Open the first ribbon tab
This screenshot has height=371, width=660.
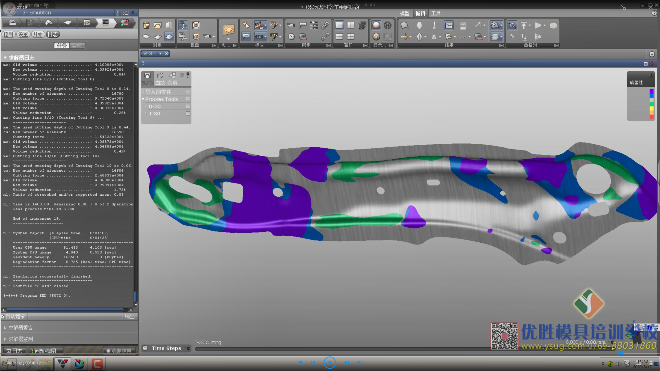(x=405, y=13)
